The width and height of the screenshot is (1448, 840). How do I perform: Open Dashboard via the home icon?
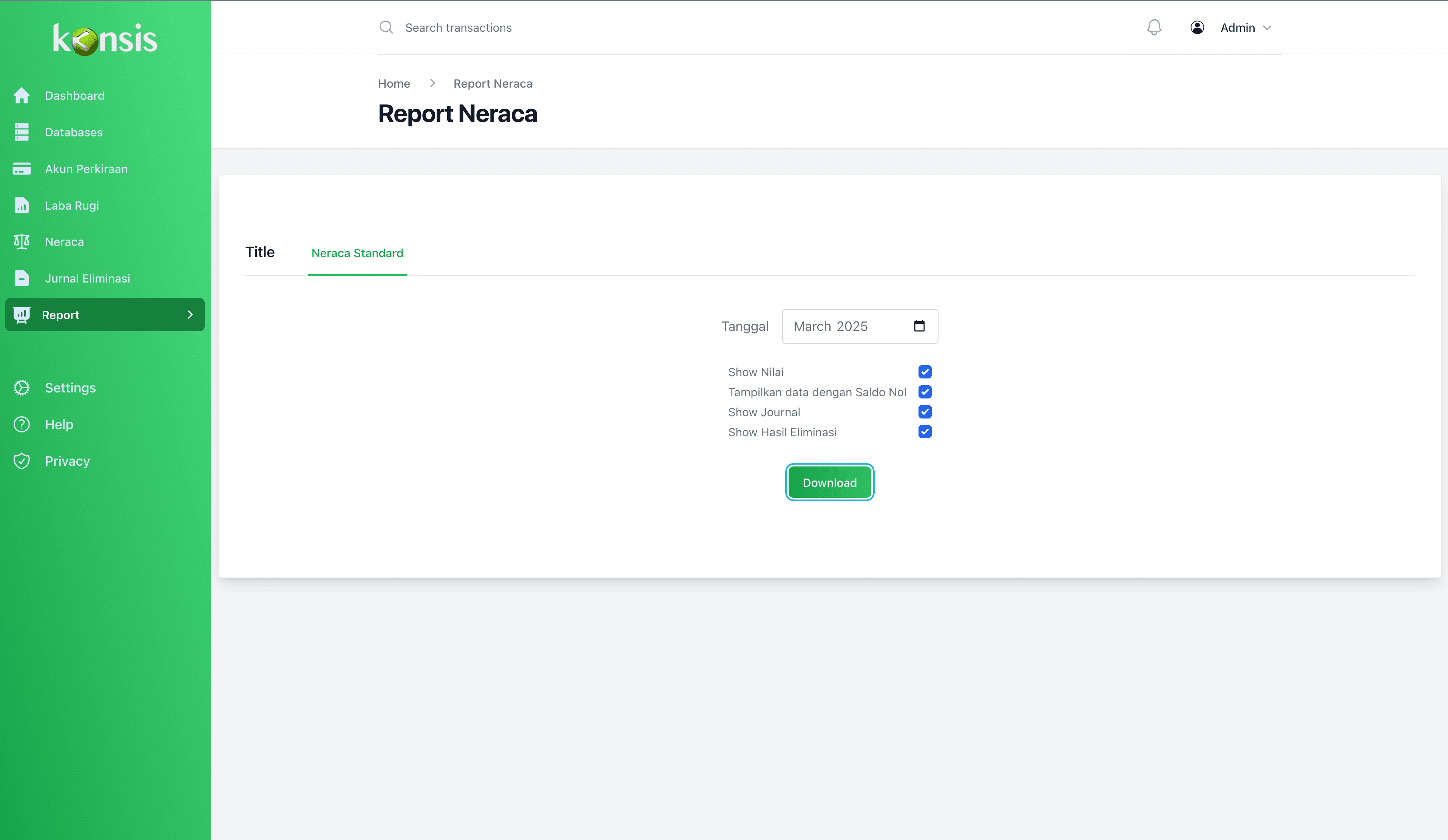[x=22, y=96]
